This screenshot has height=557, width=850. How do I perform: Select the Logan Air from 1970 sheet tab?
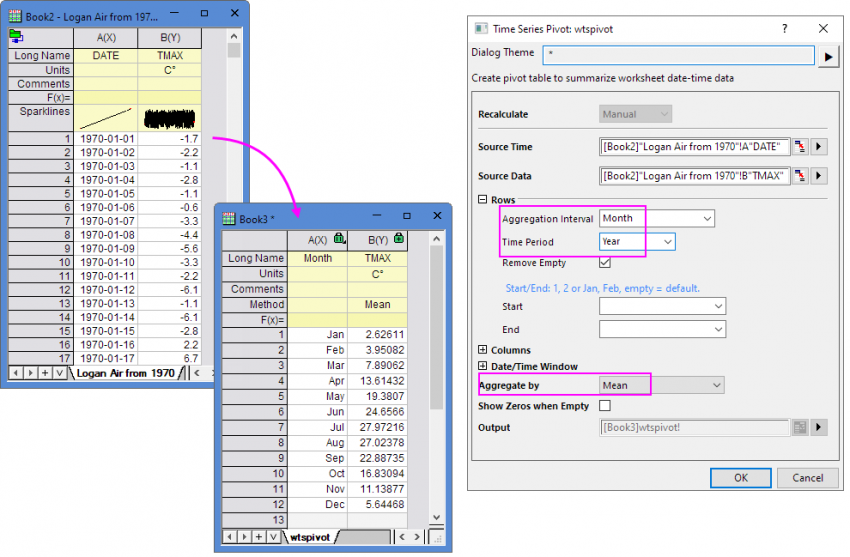pos(126,373)
